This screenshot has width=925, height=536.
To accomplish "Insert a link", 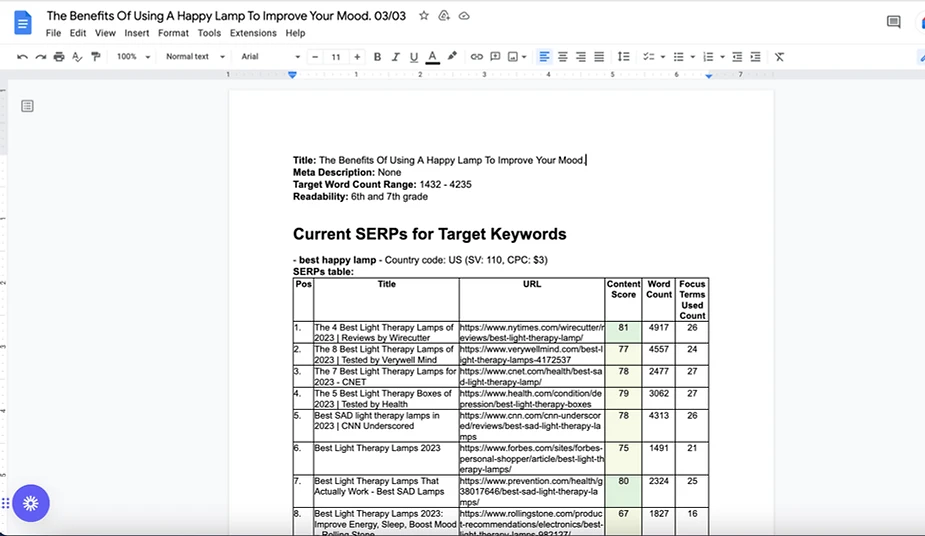I will coord(477,57).
